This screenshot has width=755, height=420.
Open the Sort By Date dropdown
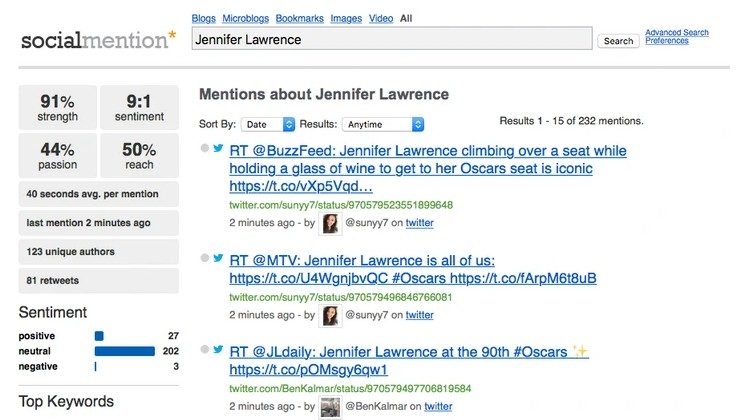268,124
